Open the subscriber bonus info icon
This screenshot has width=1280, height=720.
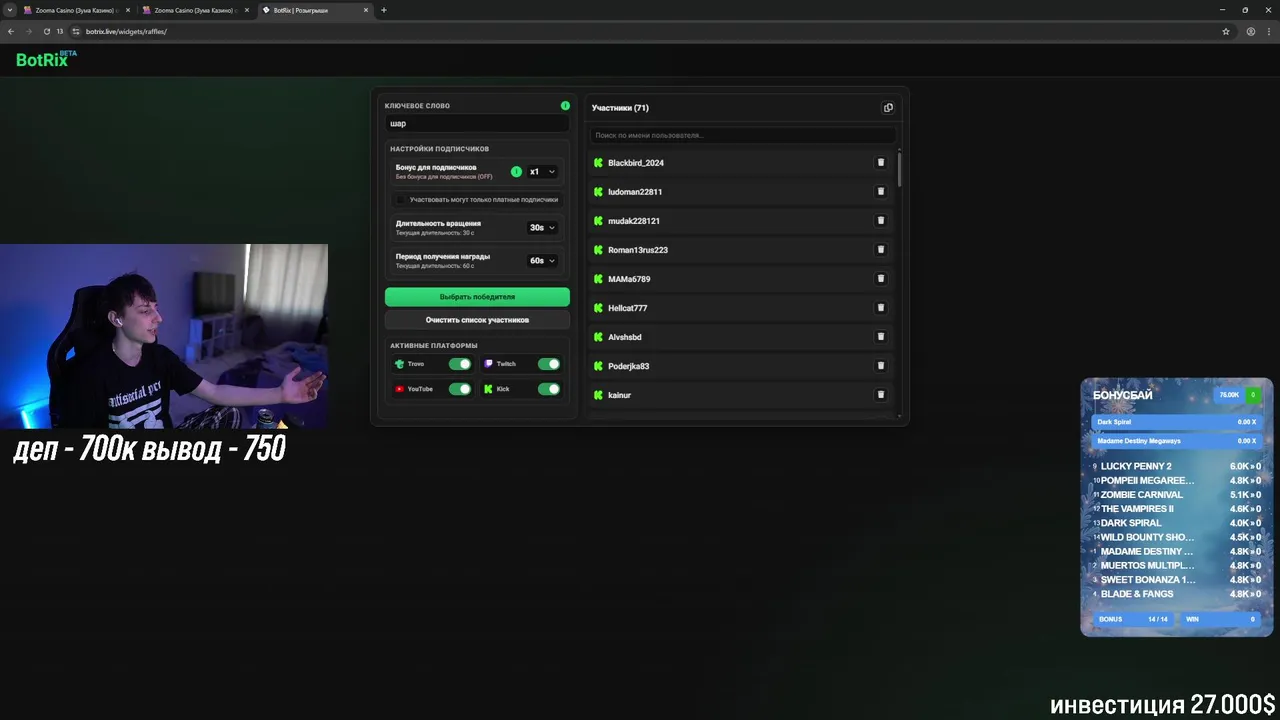(x=516, y=171)
